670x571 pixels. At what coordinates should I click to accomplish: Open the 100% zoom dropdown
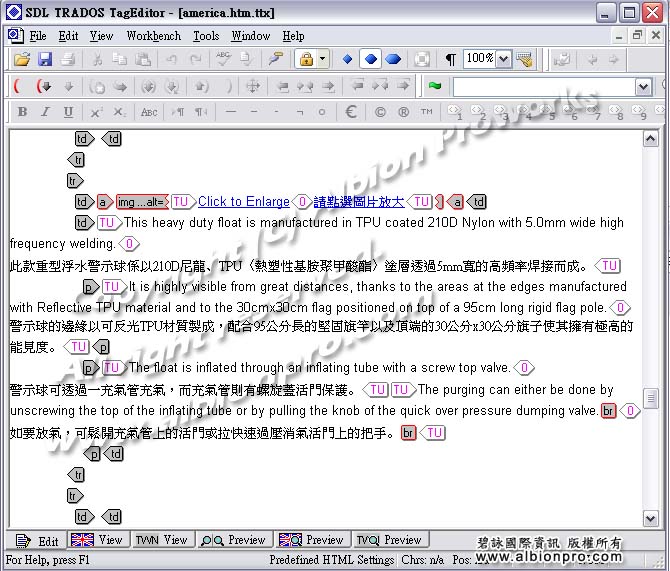[504, 59]
